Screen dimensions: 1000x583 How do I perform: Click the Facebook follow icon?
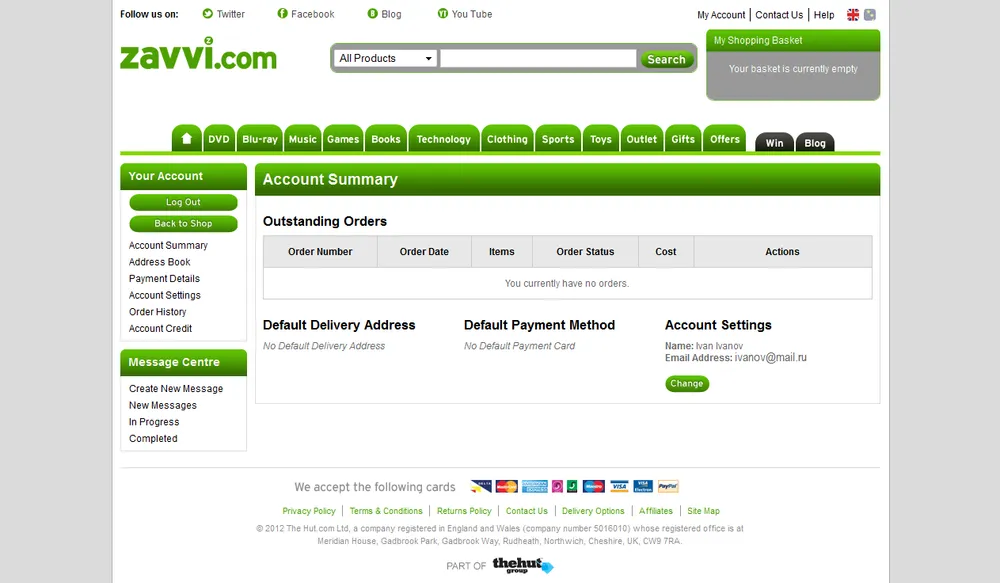pos(283,13)
